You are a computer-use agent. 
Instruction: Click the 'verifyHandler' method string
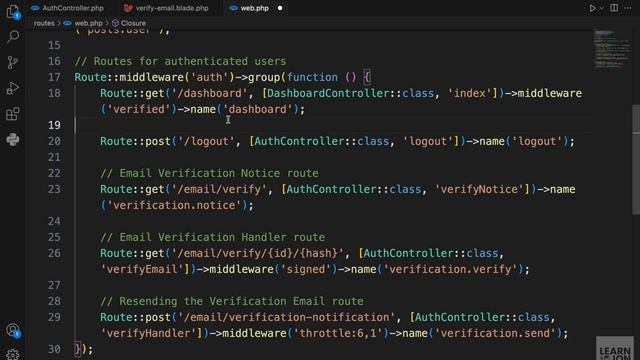148,333
